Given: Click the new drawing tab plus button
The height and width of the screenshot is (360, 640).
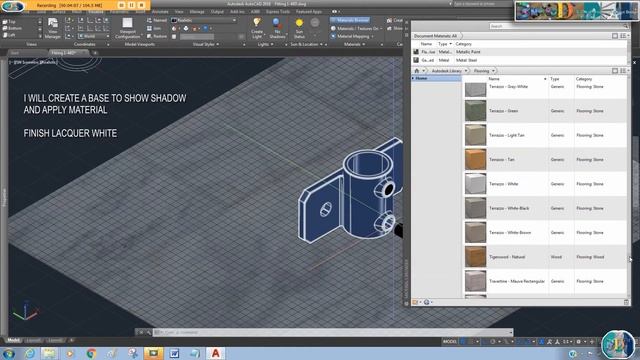Looking at the screenshot, I should [x=95, y=53].
